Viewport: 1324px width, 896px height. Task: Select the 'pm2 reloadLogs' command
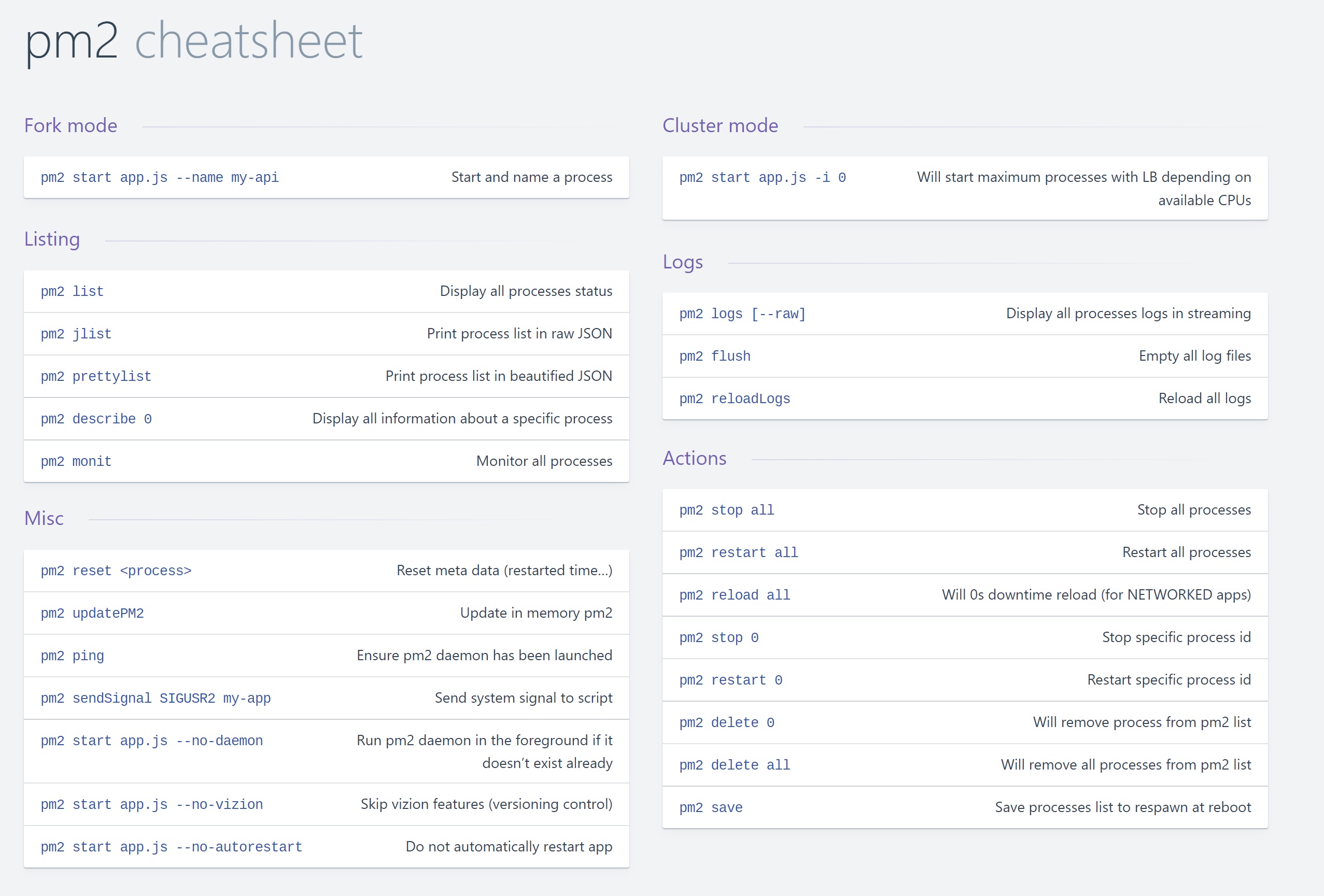[x=735, y=399]
